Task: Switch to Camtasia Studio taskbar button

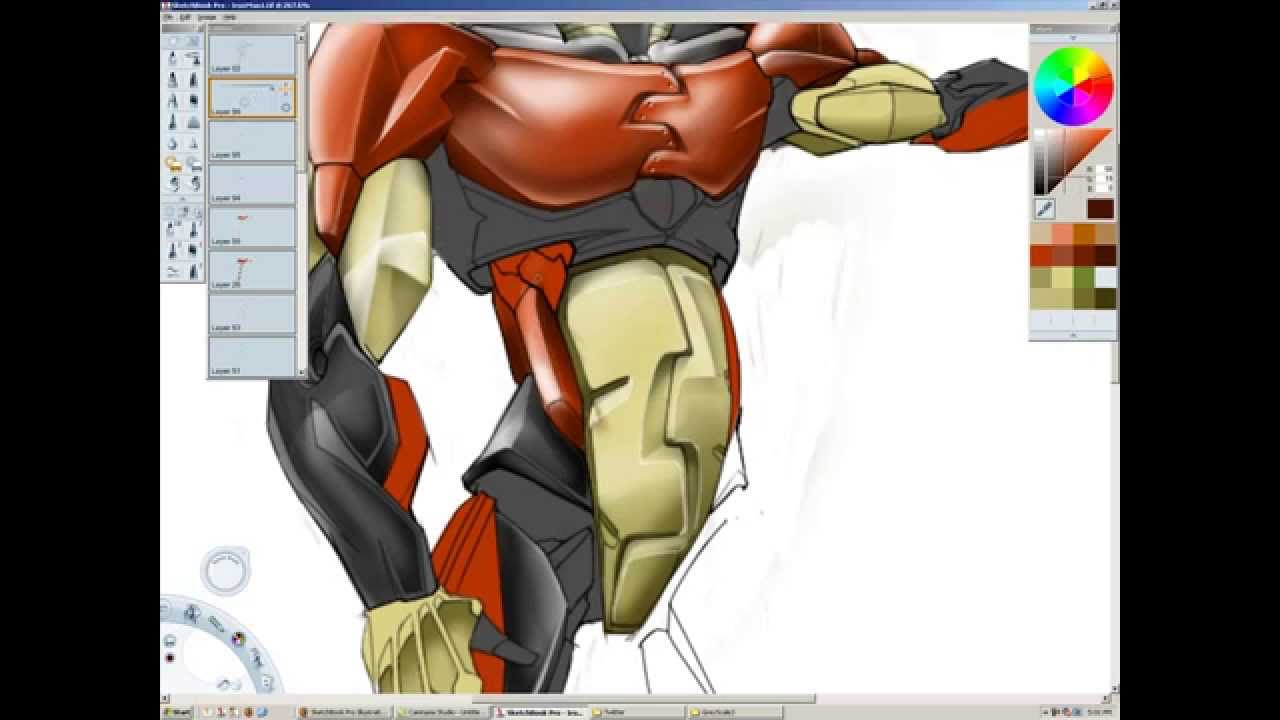Action: tap(443, 712)
